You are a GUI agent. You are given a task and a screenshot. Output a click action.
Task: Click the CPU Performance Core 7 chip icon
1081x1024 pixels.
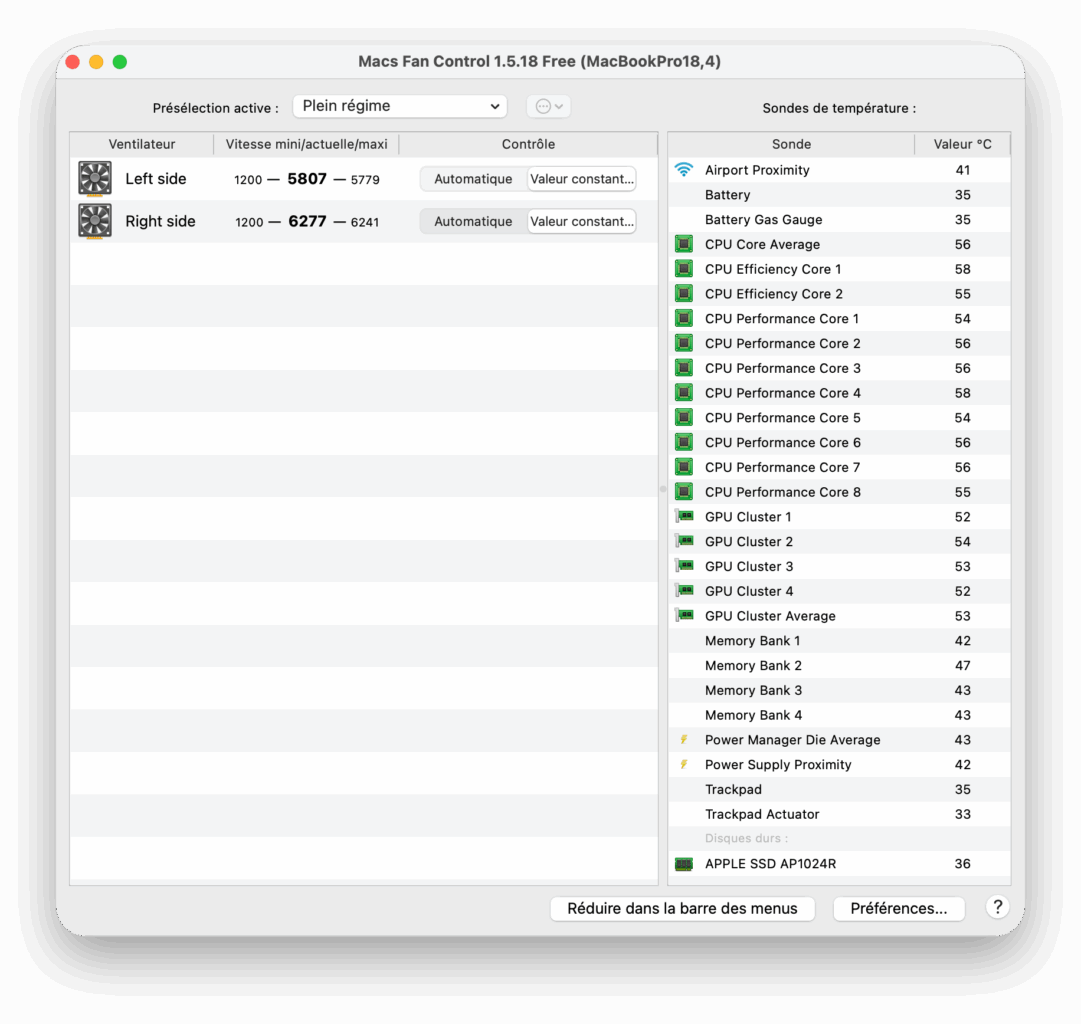[x=683, y=468]
